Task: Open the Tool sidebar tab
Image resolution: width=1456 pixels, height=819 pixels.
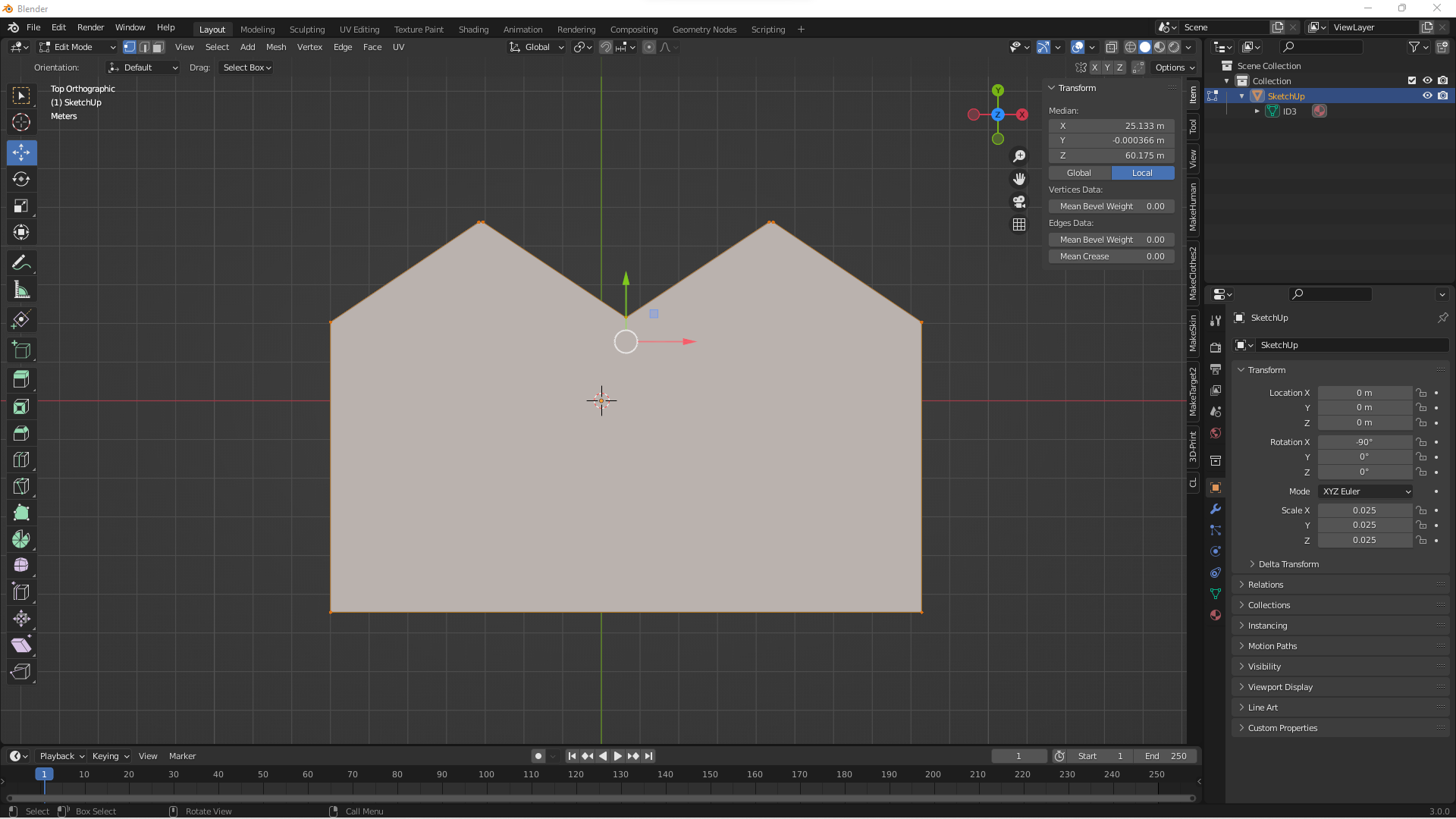Action: pyautogui.click(x=1194, y=126)
